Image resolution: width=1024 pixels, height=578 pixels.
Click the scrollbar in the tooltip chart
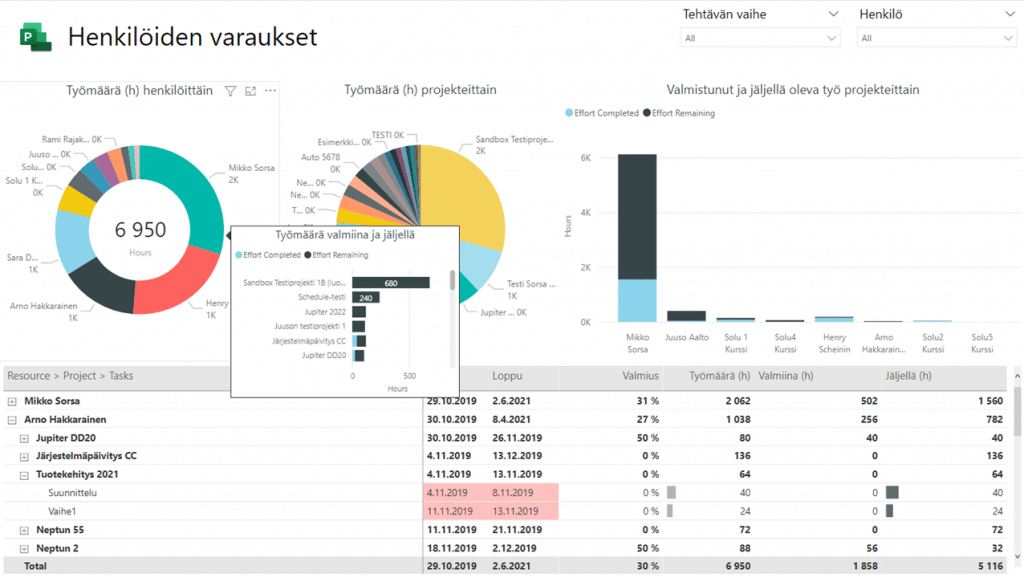(x=451, y=281)
